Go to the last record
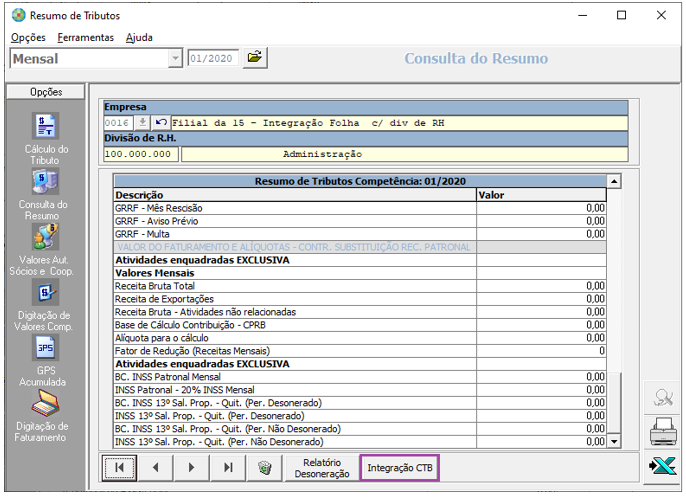 [x=228, y=468]
